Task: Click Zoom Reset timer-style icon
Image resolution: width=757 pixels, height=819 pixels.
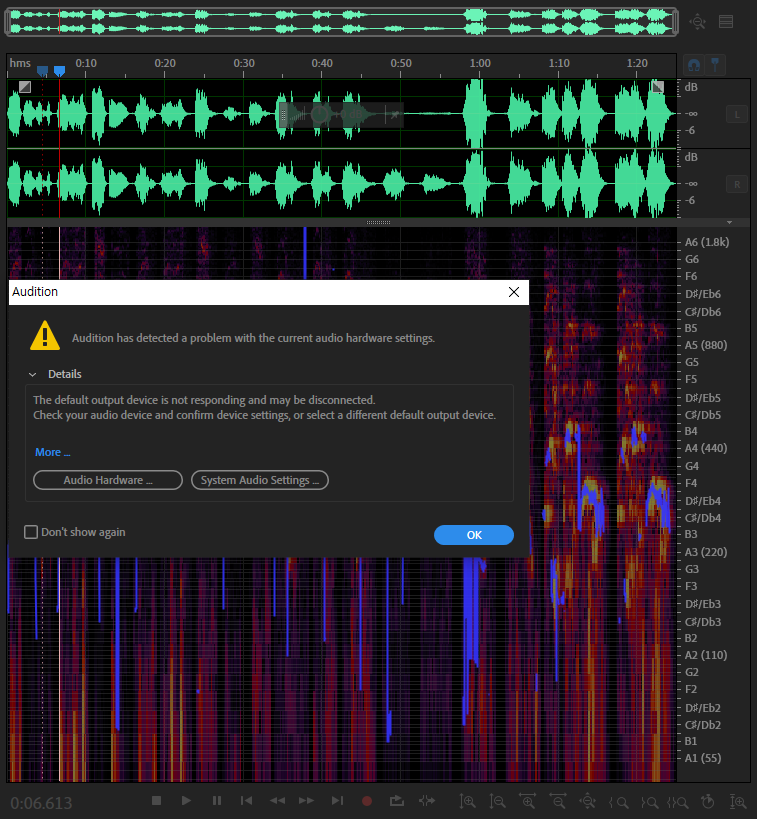Action: click(708, 801)
